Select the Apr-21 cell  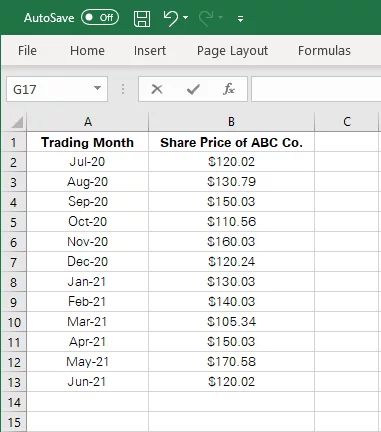[88, 342]
